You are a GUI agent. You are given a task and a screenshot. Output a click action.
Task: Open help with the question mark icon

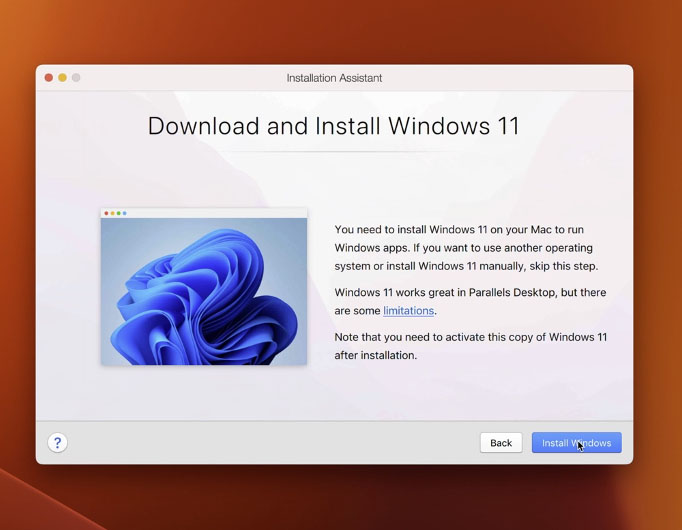point(57,443)
